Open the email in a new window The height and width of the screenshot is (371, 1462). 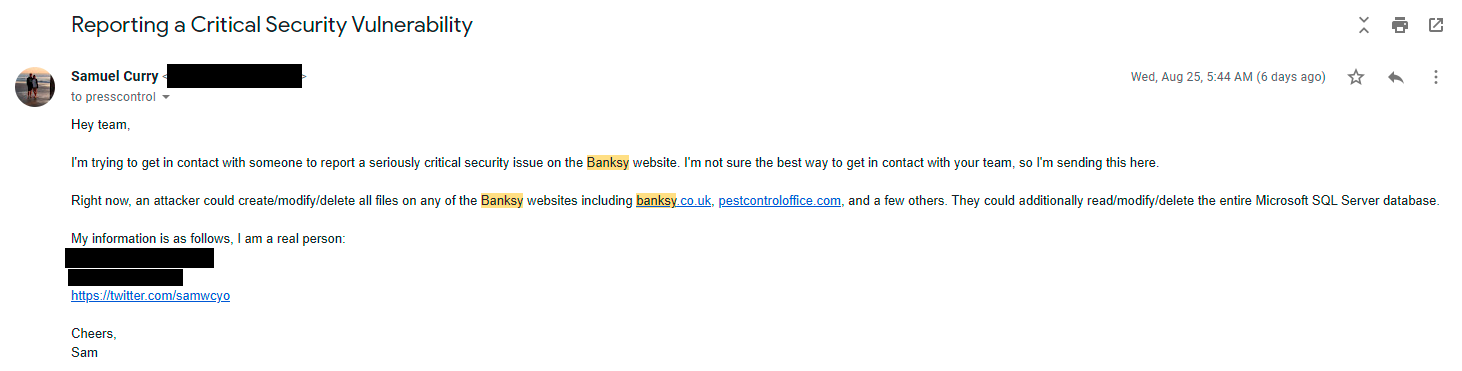(1436, 26)
